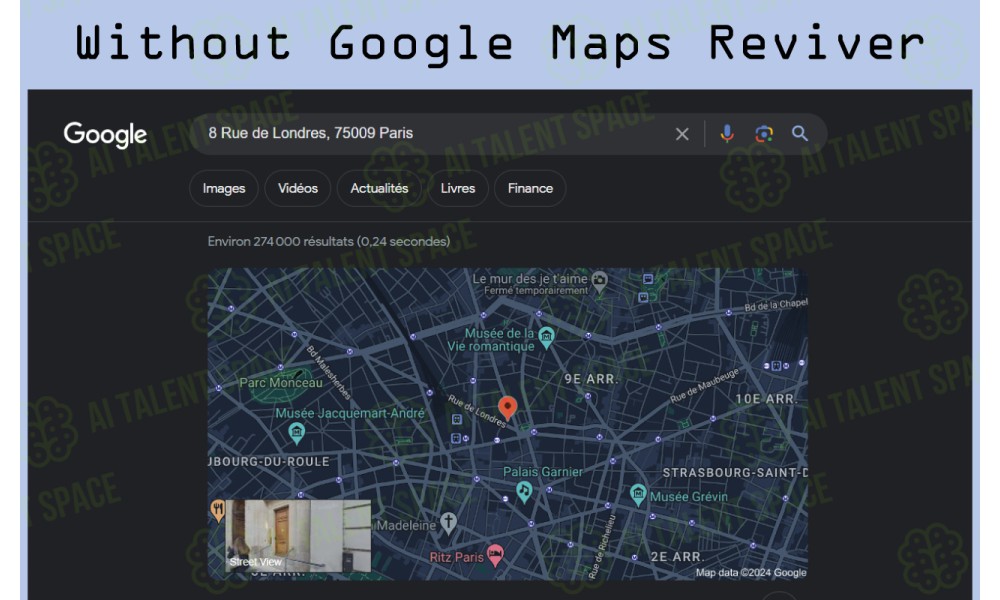Click the red location pin on the map
This screenshot has width=1000, height=600.
[x=507, y=408]
